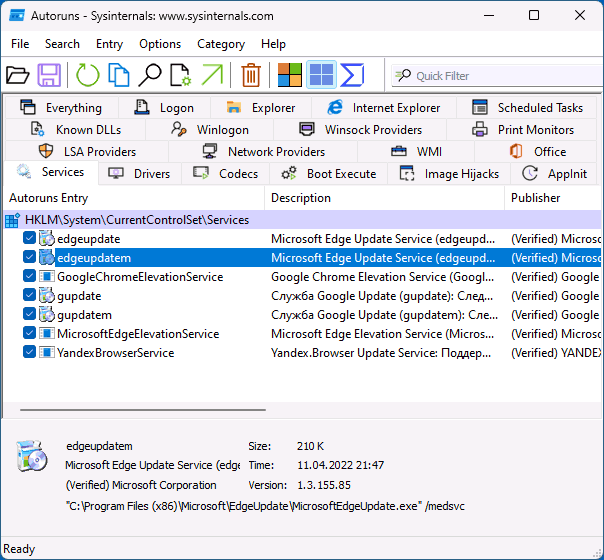
Task: Open the Scheduled Tasks tab
Action: click(x=528, y=108)
